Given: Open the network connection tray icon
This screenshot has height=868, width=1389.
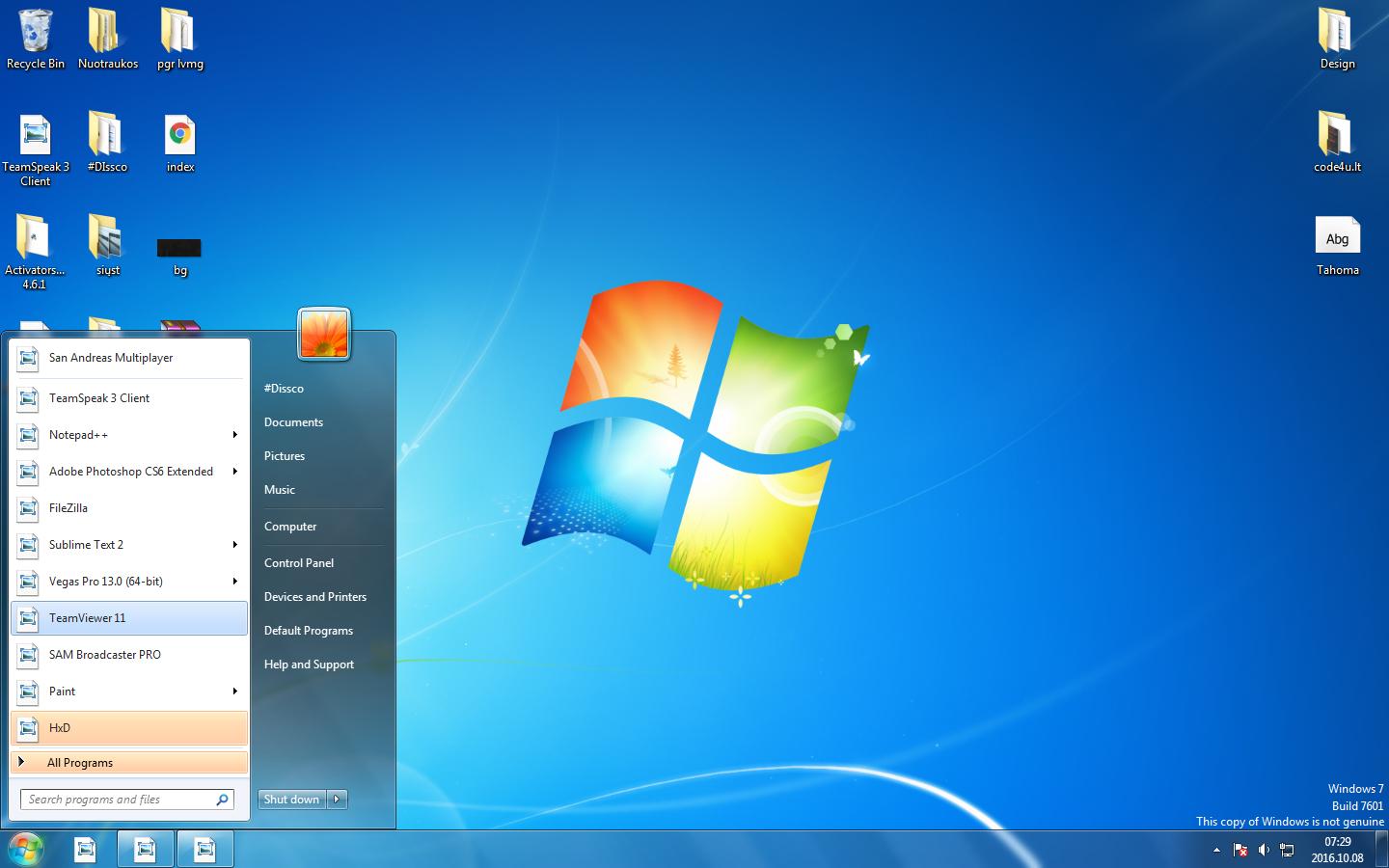Looking at the screenshot, I should pos(1287,850).
